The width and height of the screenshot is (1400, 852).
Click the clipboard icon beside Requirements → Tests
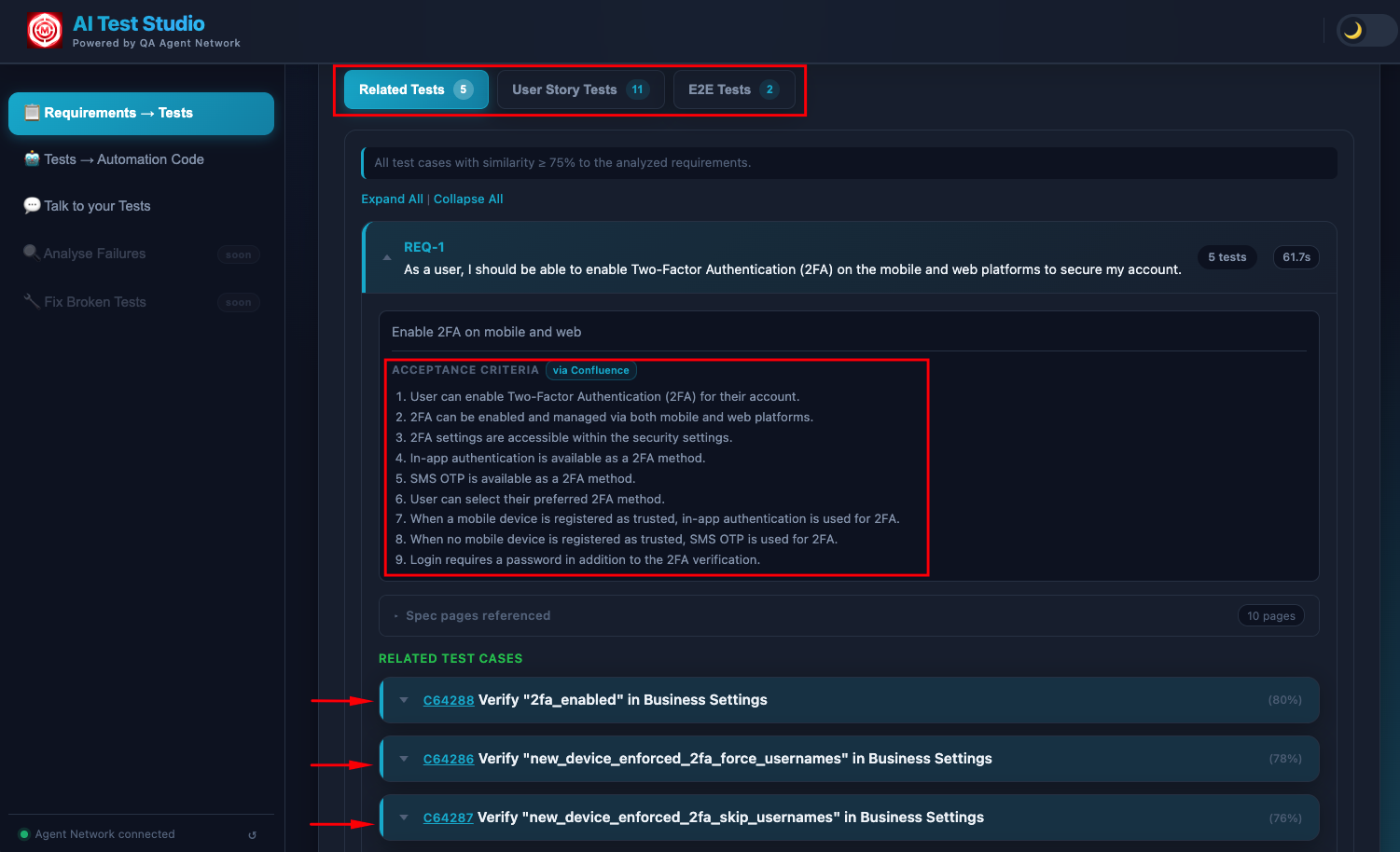[x=32, y=113]
